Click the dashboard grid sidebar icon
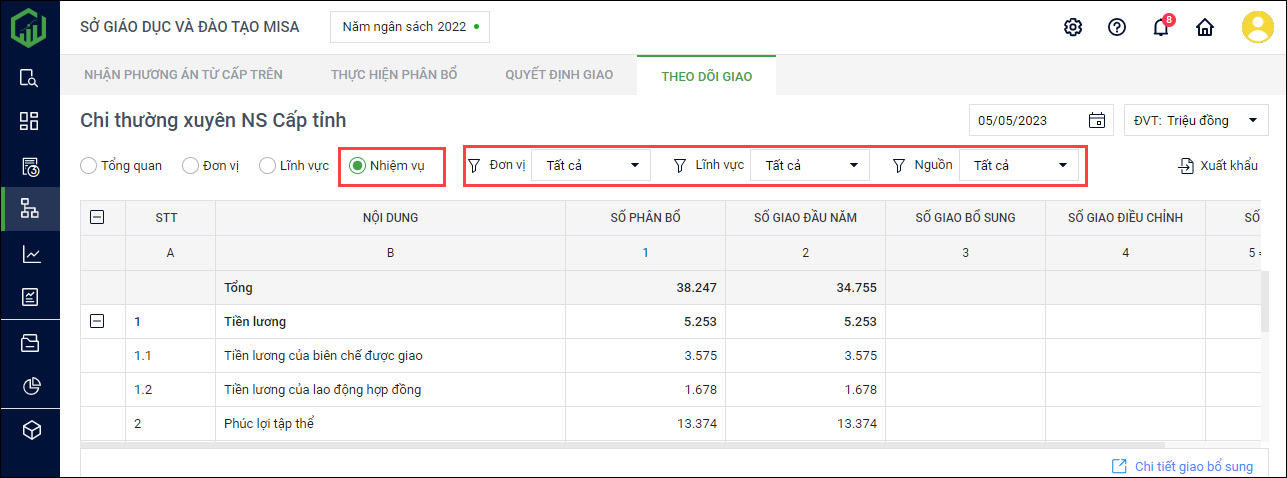The width and height of the screenshot is (1287, 478). (30, 121)
